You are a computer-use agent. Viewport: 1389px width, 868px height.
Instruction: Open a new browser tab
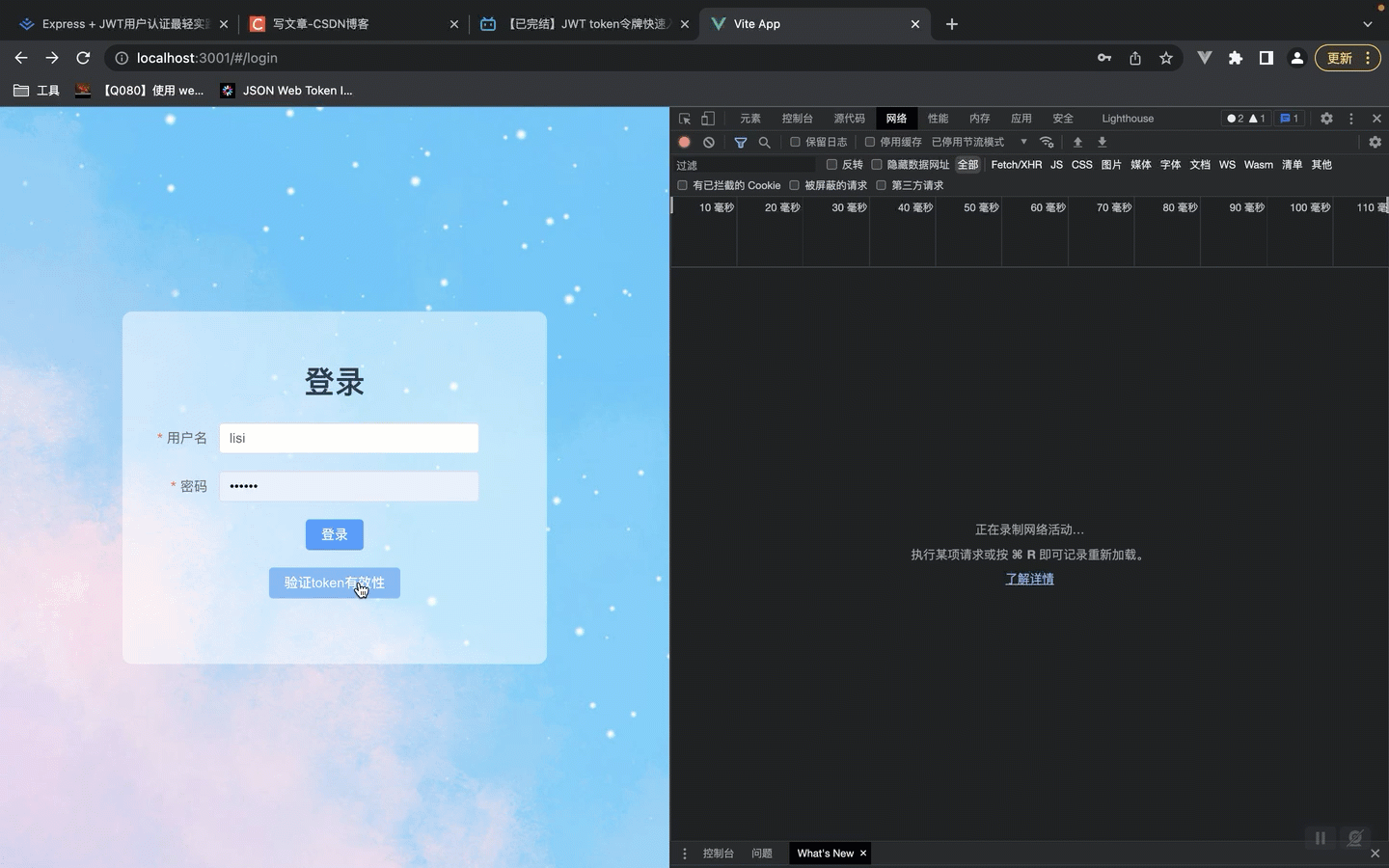click(x=952, y=24)
